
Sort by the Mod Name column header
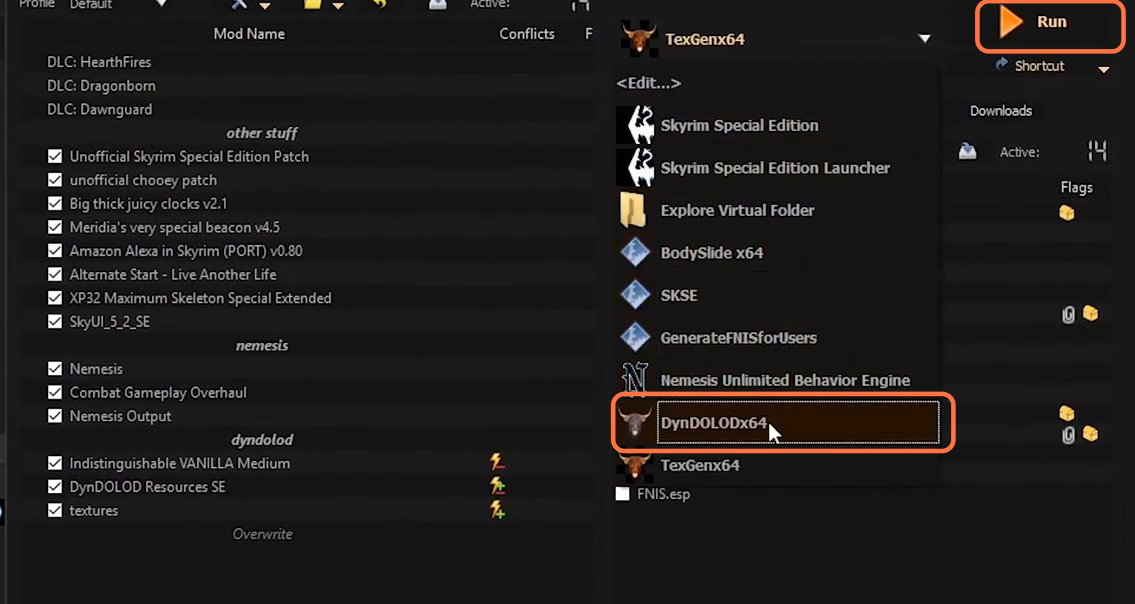(x=249, y=34)
